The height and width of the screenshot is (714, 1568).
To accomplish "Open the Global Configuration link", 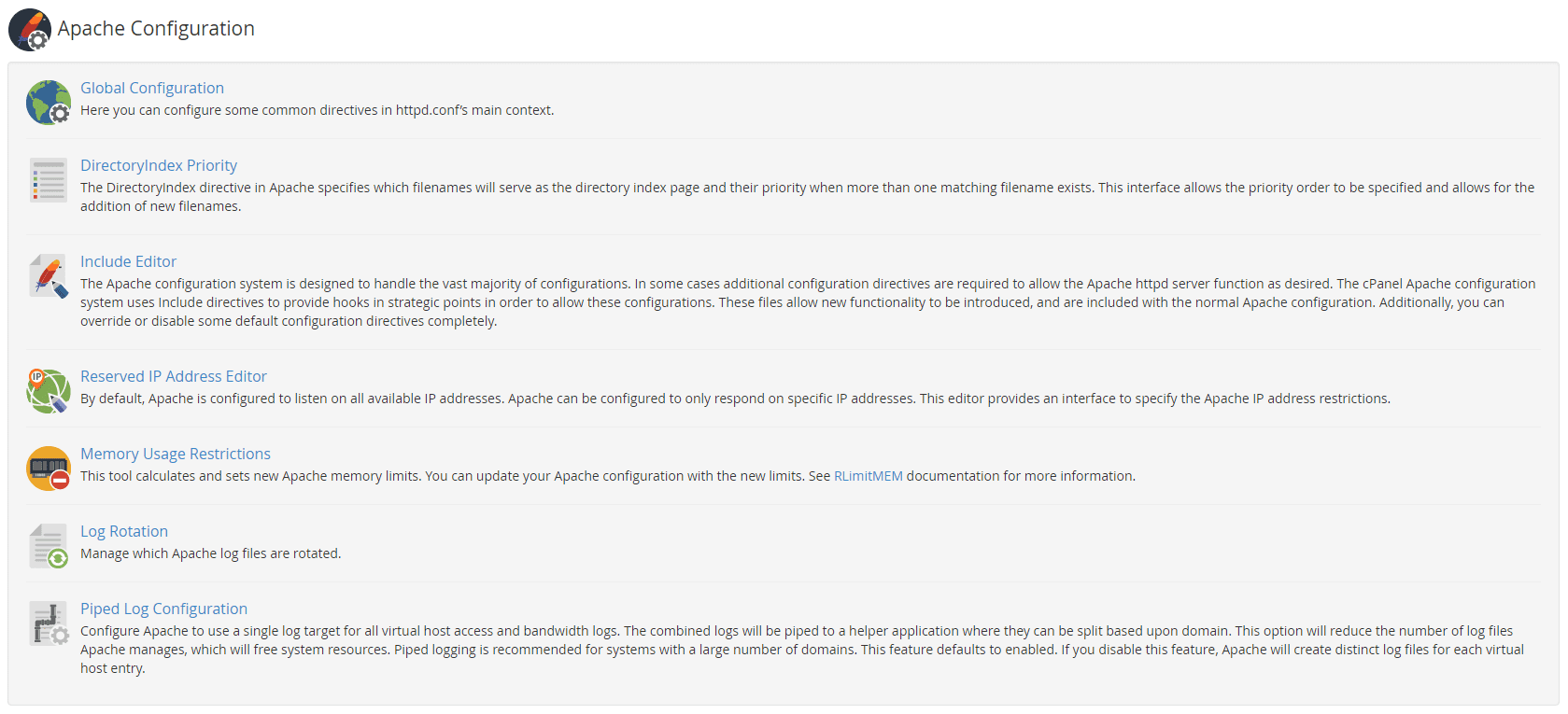I will tap(152, 88).
